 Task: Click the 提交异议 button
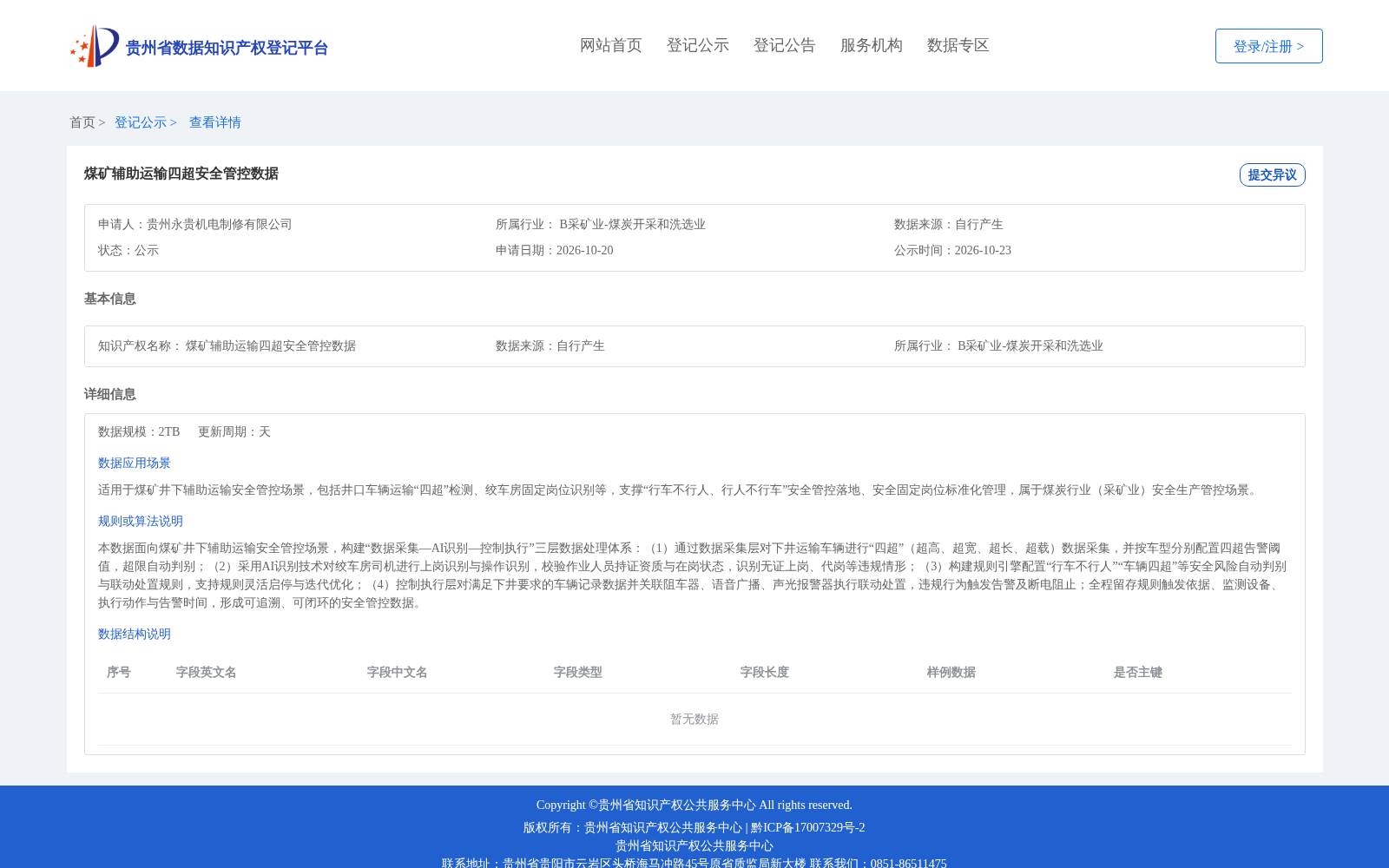(1273, 174)
